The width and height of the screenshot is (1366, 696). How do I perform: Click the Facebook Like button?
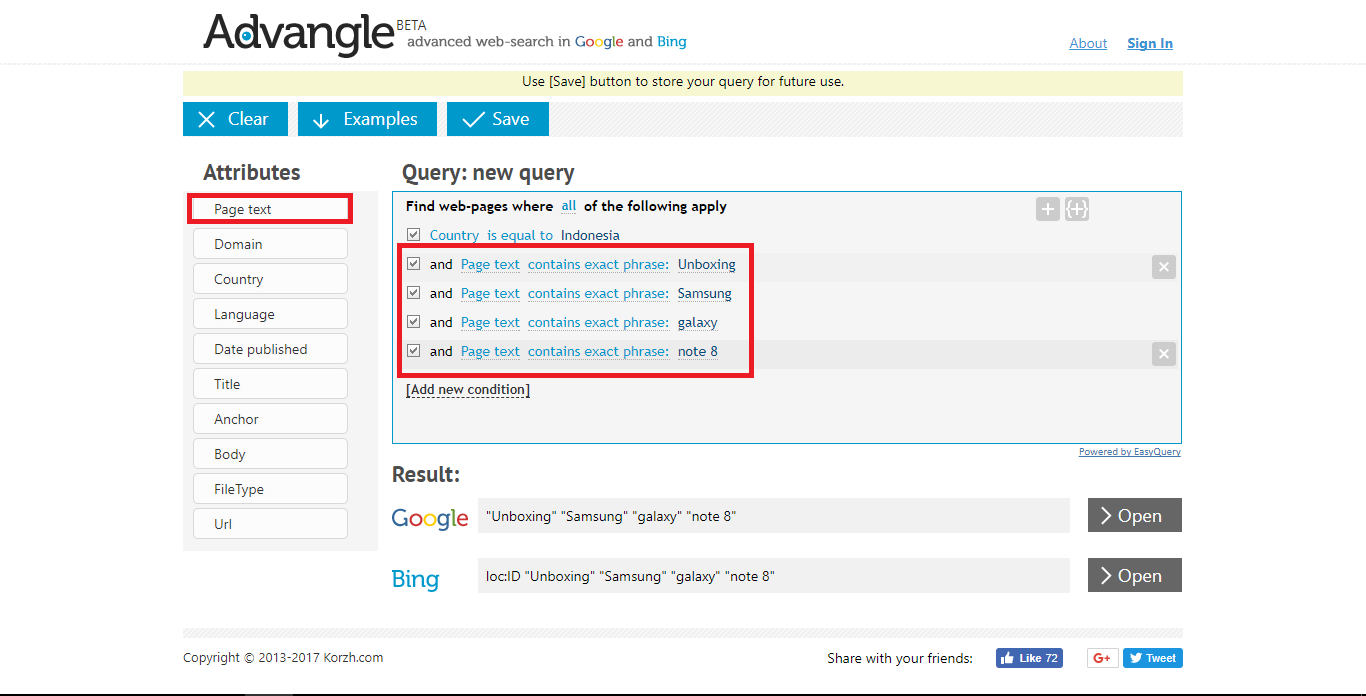tap(1028, 658)
